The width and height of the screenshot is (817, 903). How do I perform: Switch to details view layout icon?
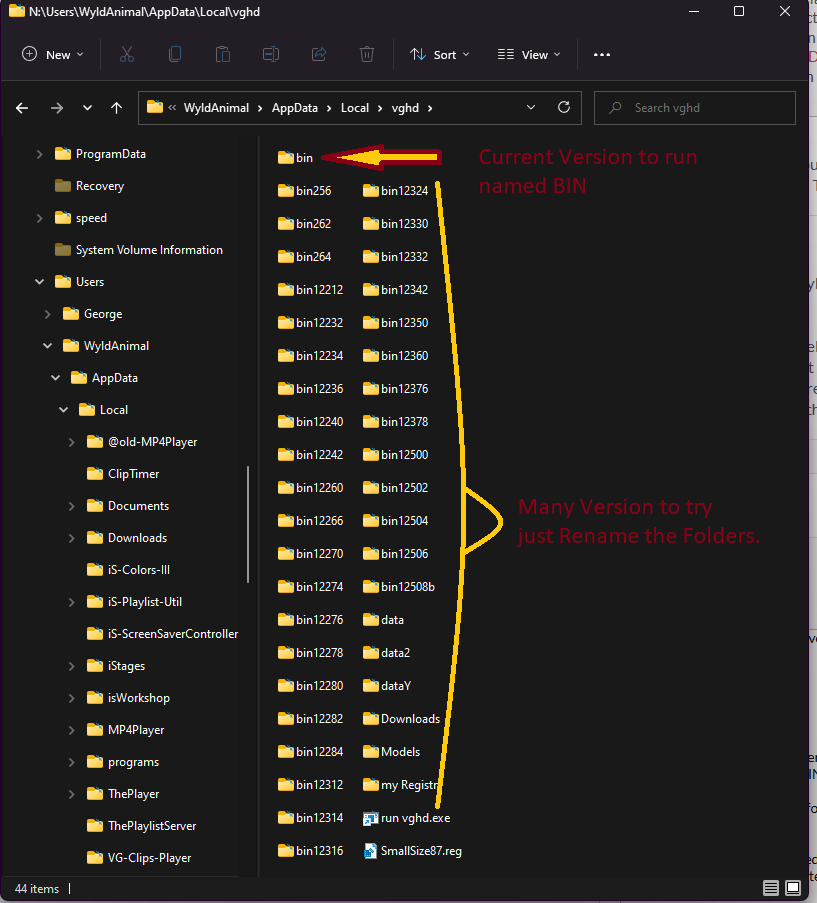771,888
